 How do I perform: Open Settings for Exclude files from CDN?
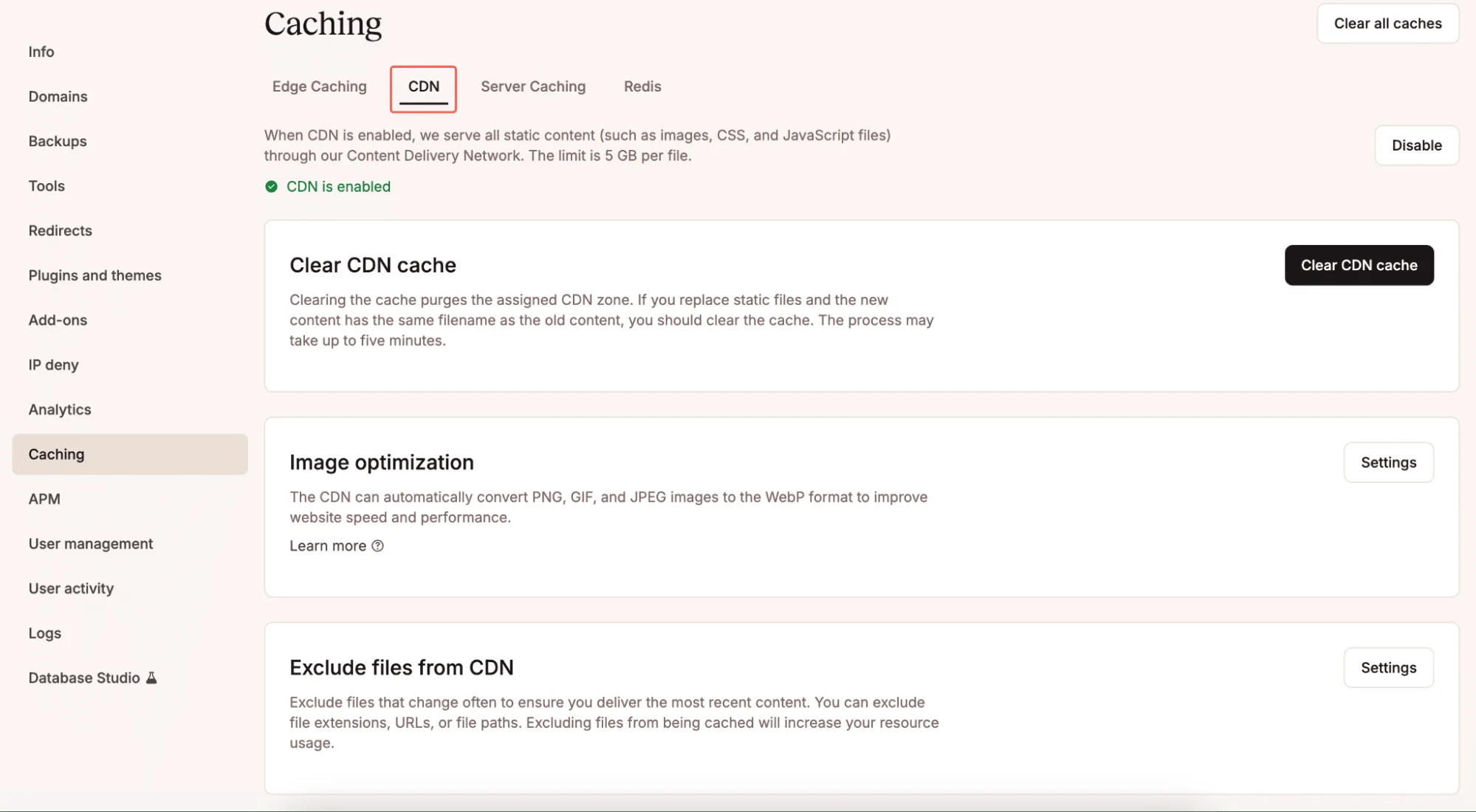click(x=1387, y=667)
